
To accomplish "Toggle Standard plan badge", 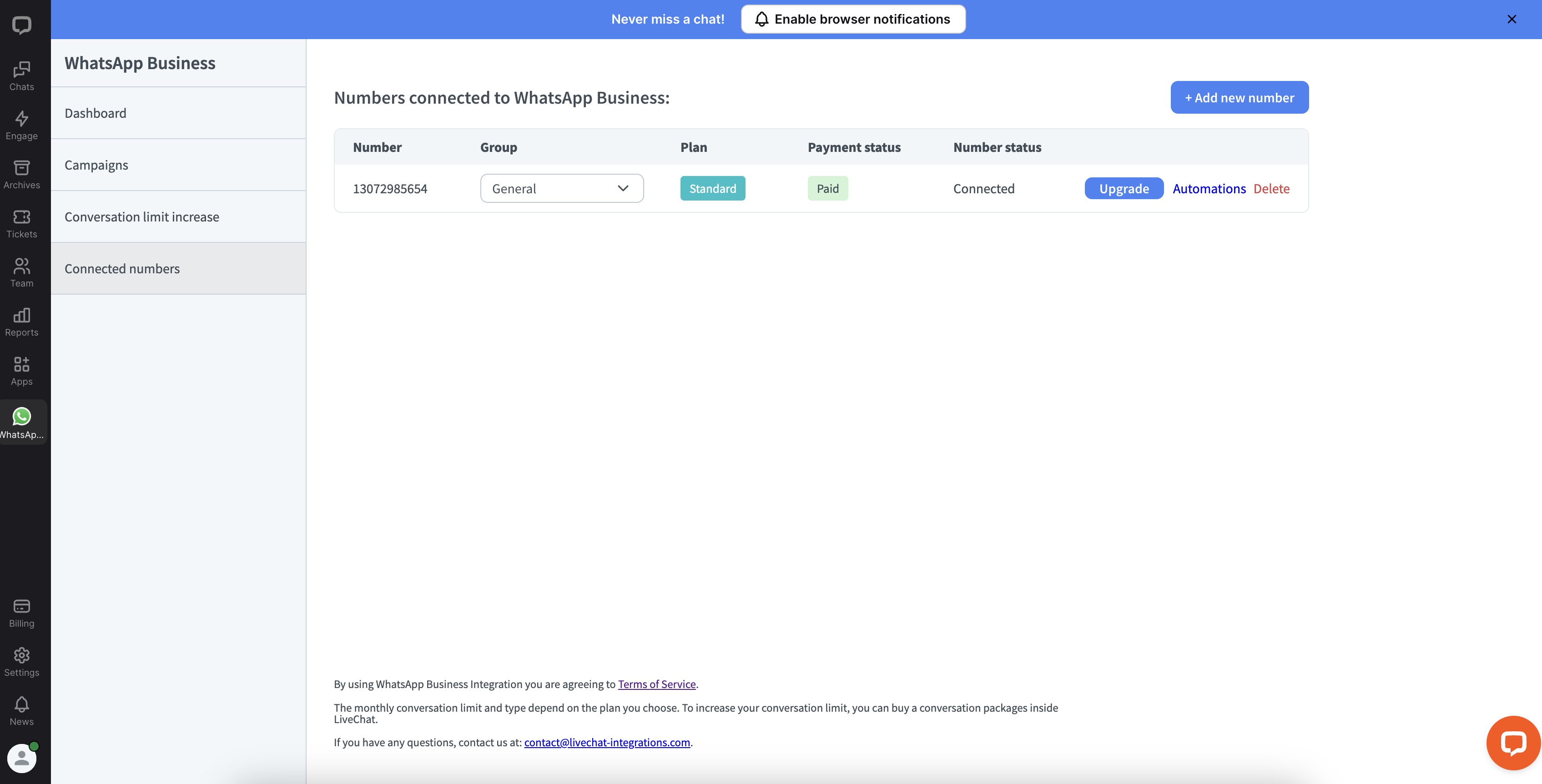I will 712,187.
